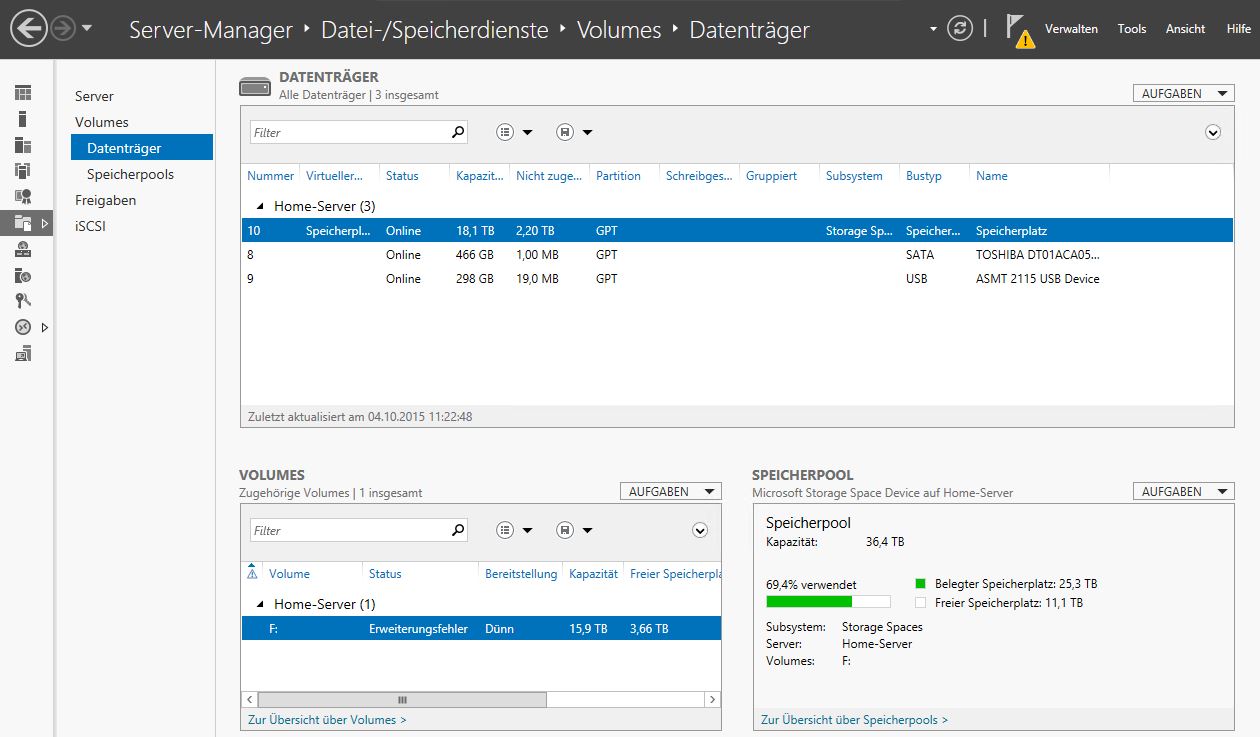Open the Tools menu
Image resolution: width=1260 pixels, height=737 pixels.
[1132, 29]
